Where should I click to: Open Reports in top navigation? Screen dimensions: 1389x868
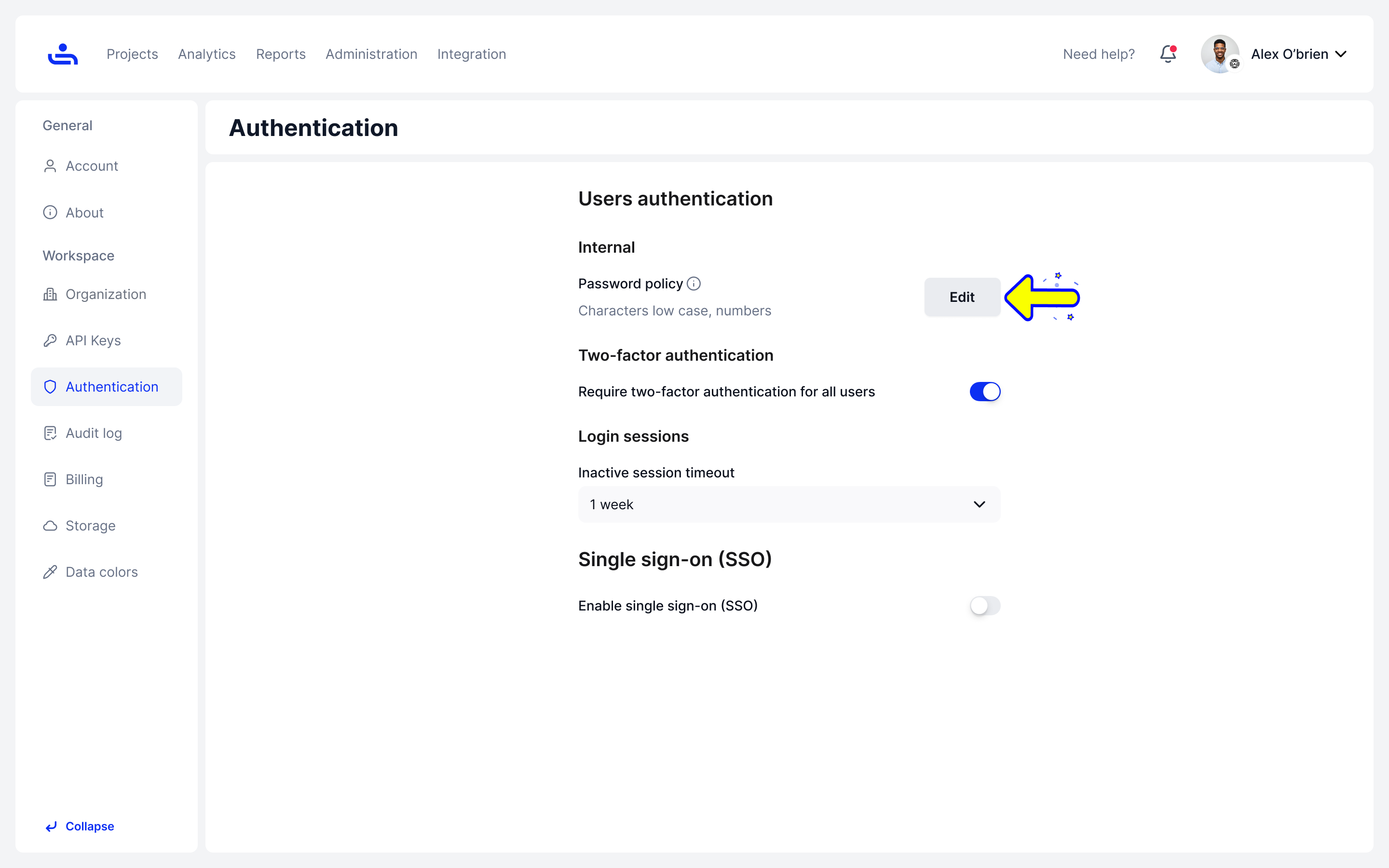pyautogui.click(x=281, y=54)
